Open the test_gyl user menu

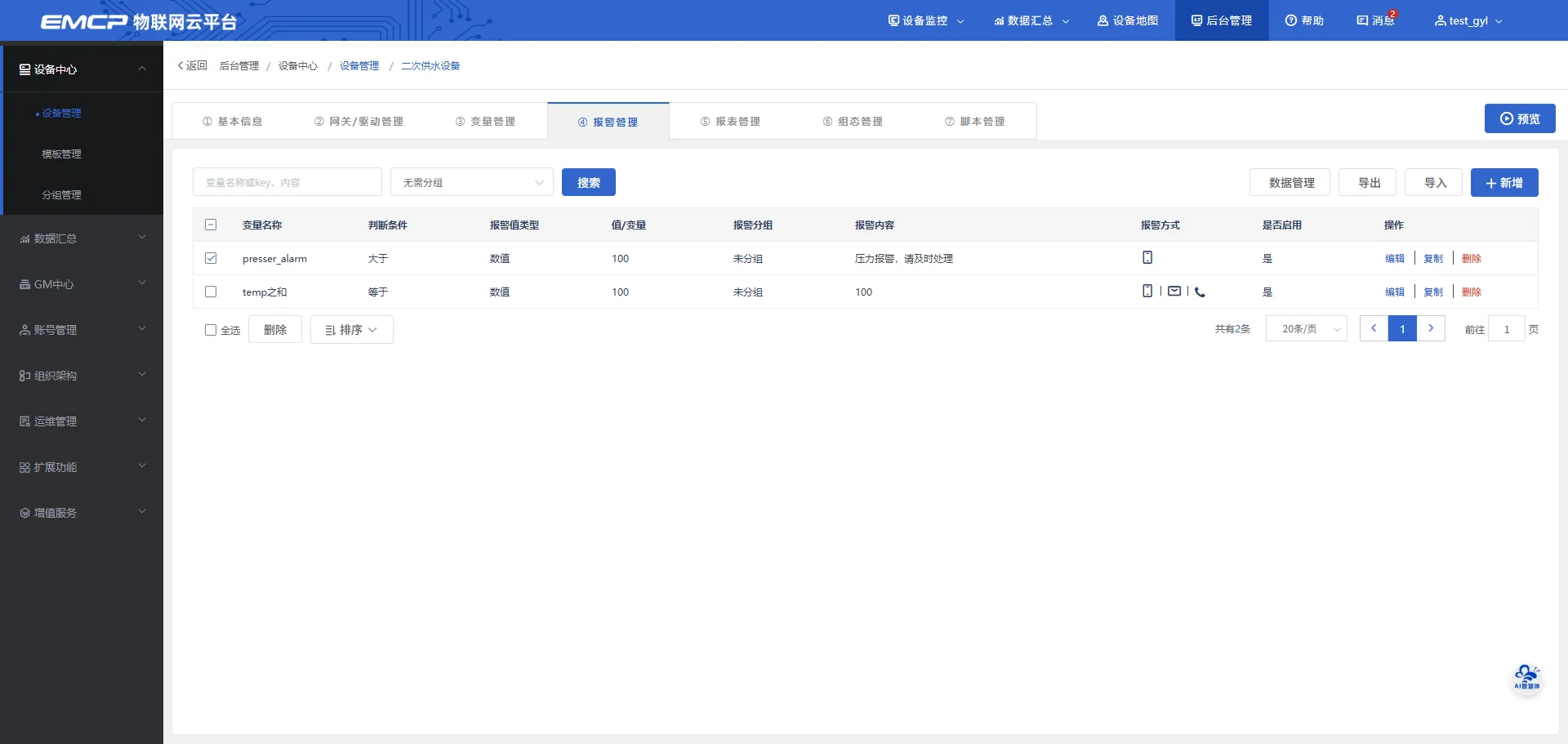tap(1468, 20)
